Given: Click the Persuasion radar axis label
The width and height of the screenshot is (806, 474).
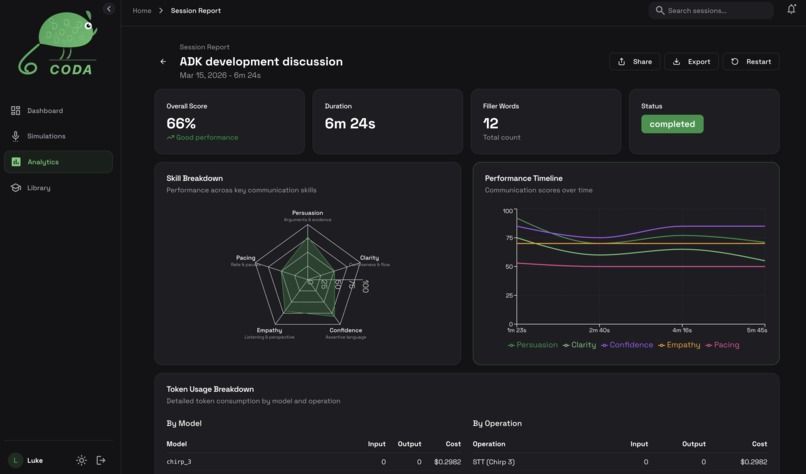Looking at the screenshot, I should pos(307,213).
